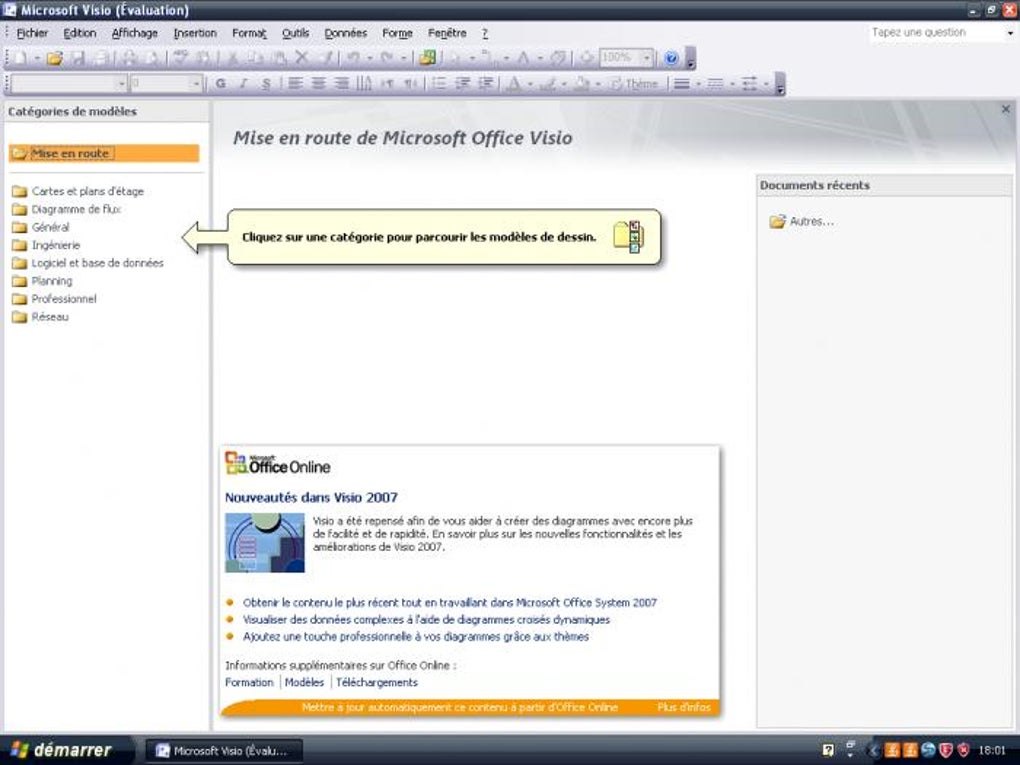Click the Fill color bucket icon

pos(581,83)
